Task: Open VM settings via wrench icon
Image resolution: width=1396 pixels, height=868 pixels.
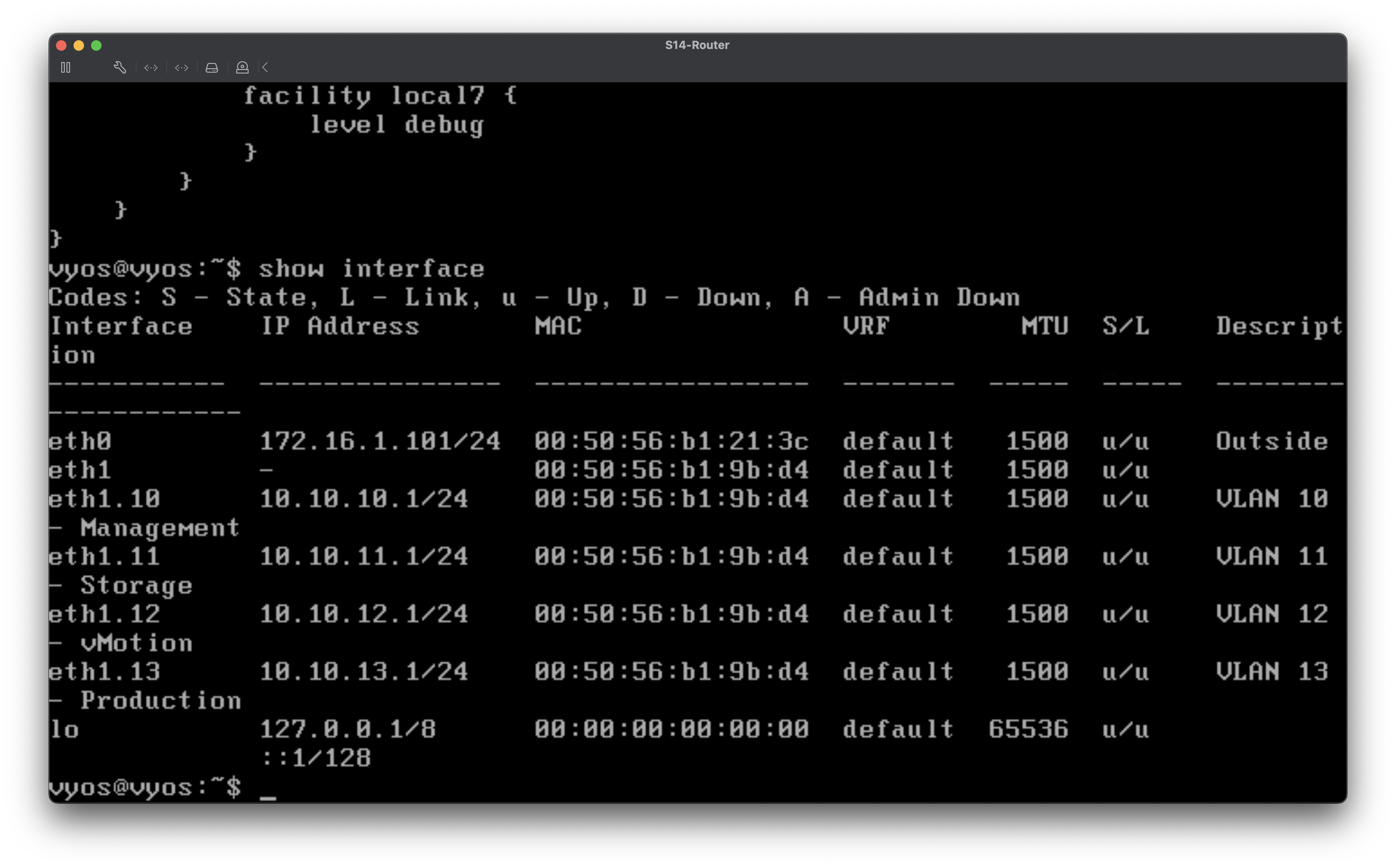Action: 119,68
